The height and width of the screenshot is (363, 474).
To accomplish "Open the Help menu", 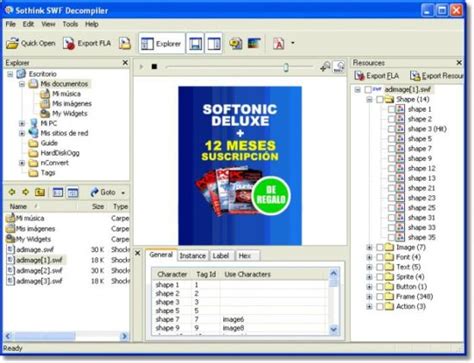I will pyautogui.click(x=92, y=24).
